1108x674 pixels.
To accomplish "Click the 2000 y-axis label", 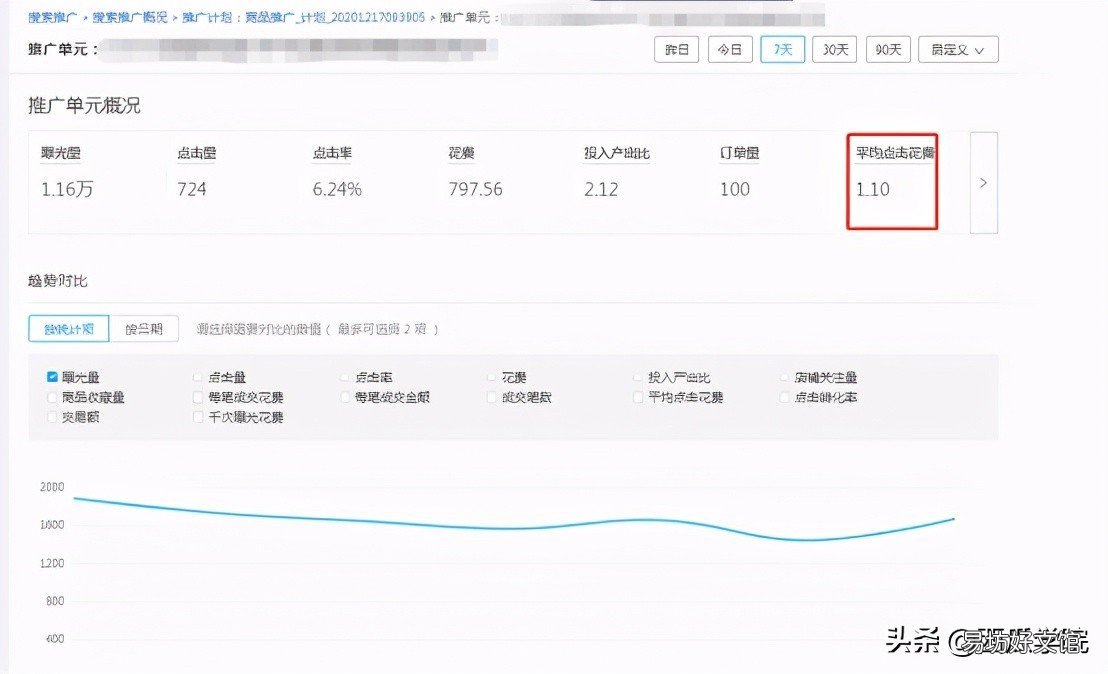I will [52, 487].
